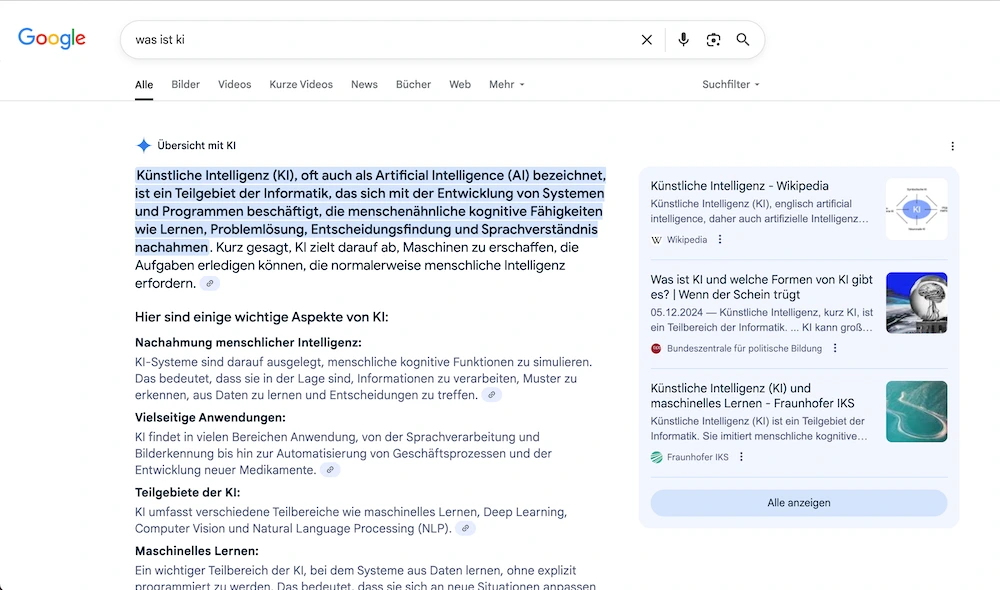Image resolution: width=1000 pixels, height=590 pixels.
Task: Click the blue AI sparkle icon
Action: (143, 145)
